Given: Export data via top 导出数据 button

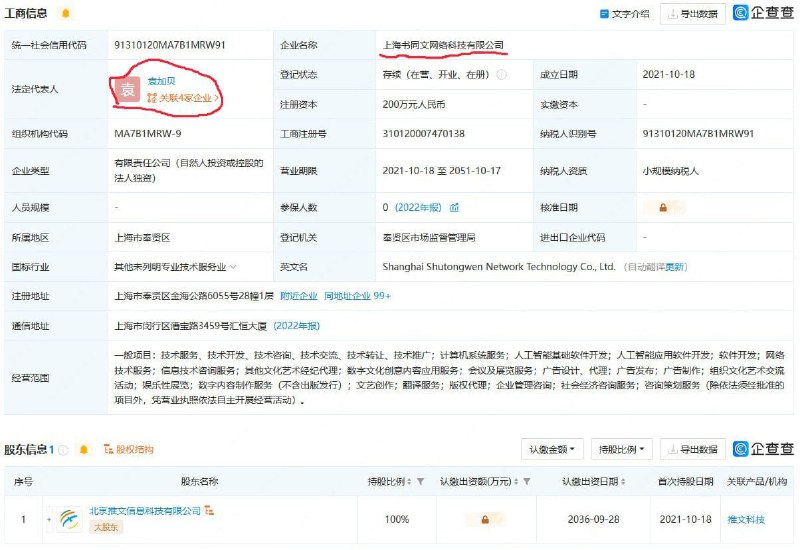Looking at the screenshot, I should 693,14.
